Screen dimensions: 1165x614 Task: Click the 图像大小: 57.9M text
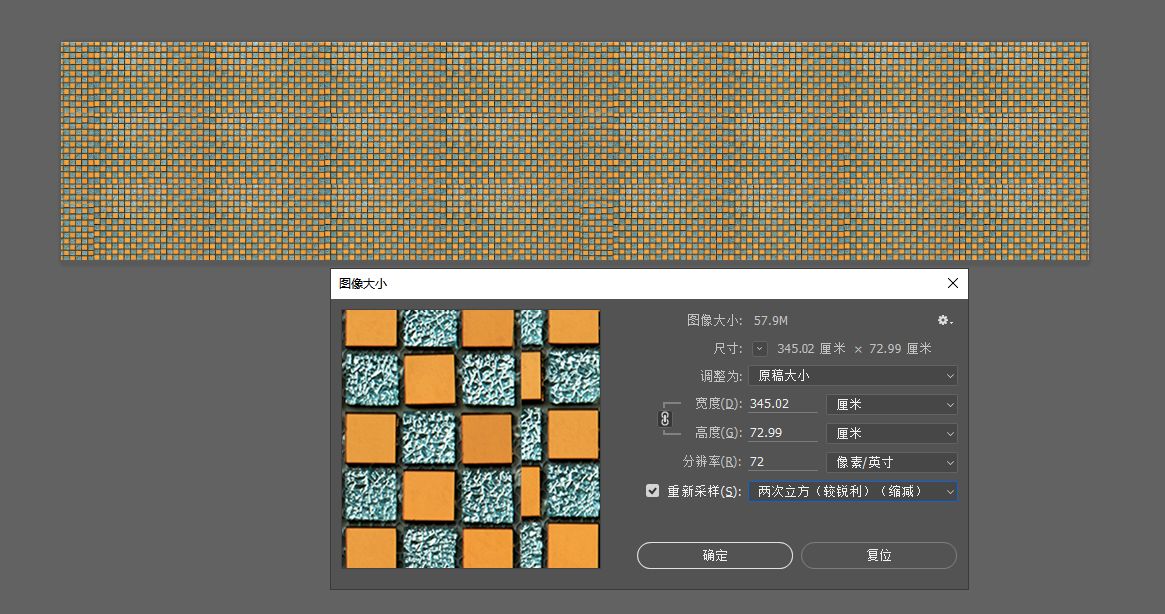pyautogui.click(x=737, y=320)
